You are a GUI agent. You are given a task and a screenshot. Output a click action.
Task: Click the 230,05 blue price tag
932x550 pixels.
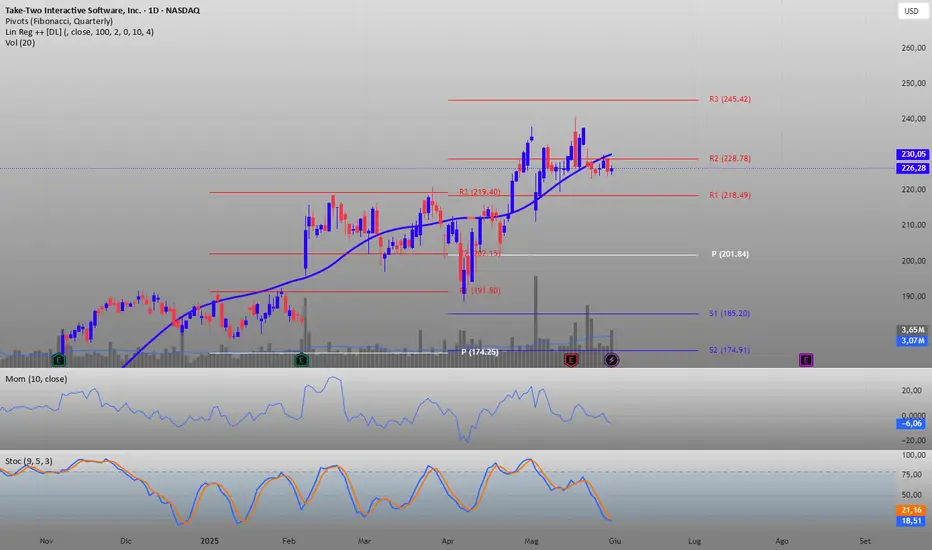912,154
